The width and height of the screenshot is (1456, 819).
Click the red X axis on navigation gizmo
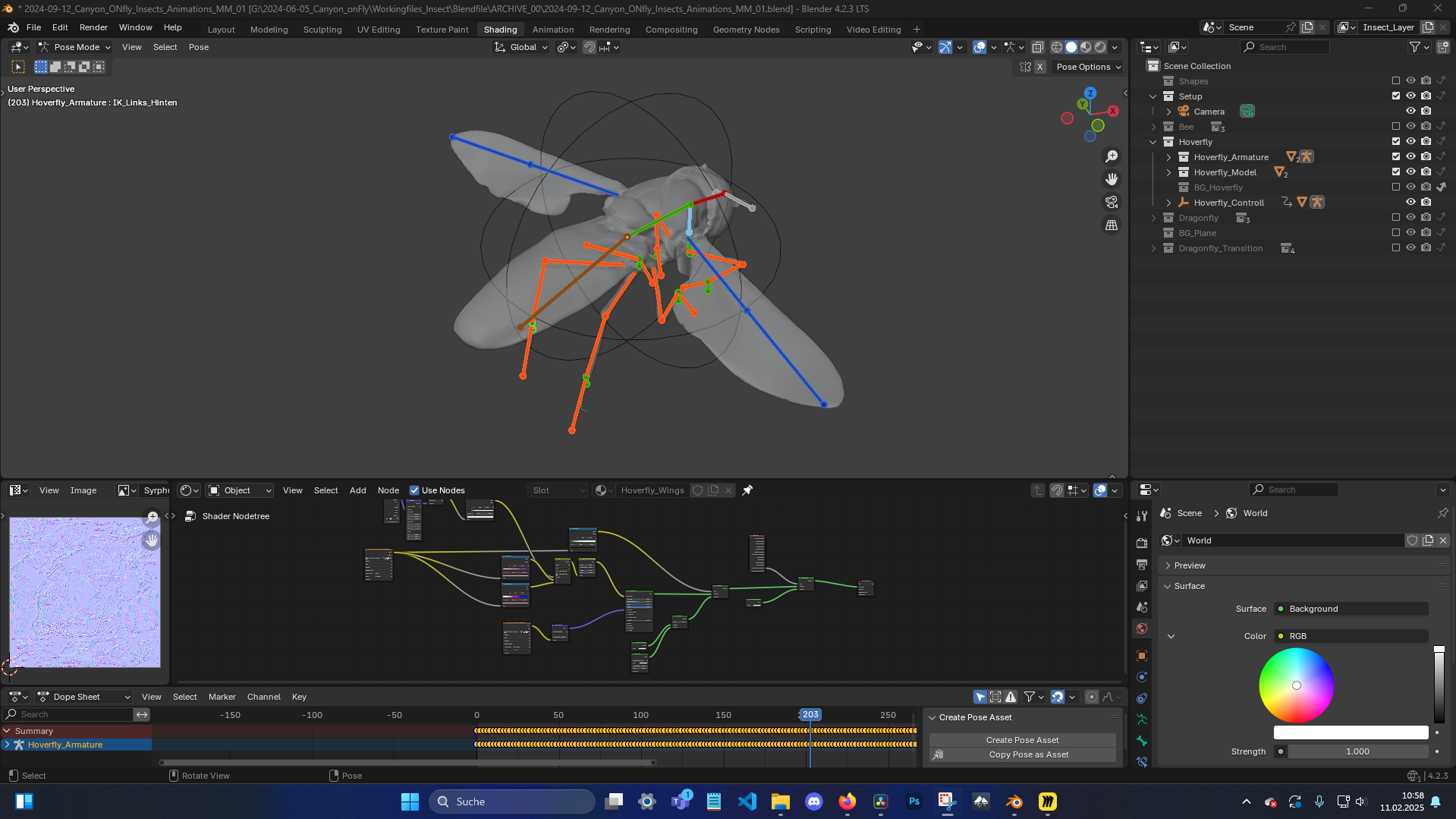[1113, 111]
